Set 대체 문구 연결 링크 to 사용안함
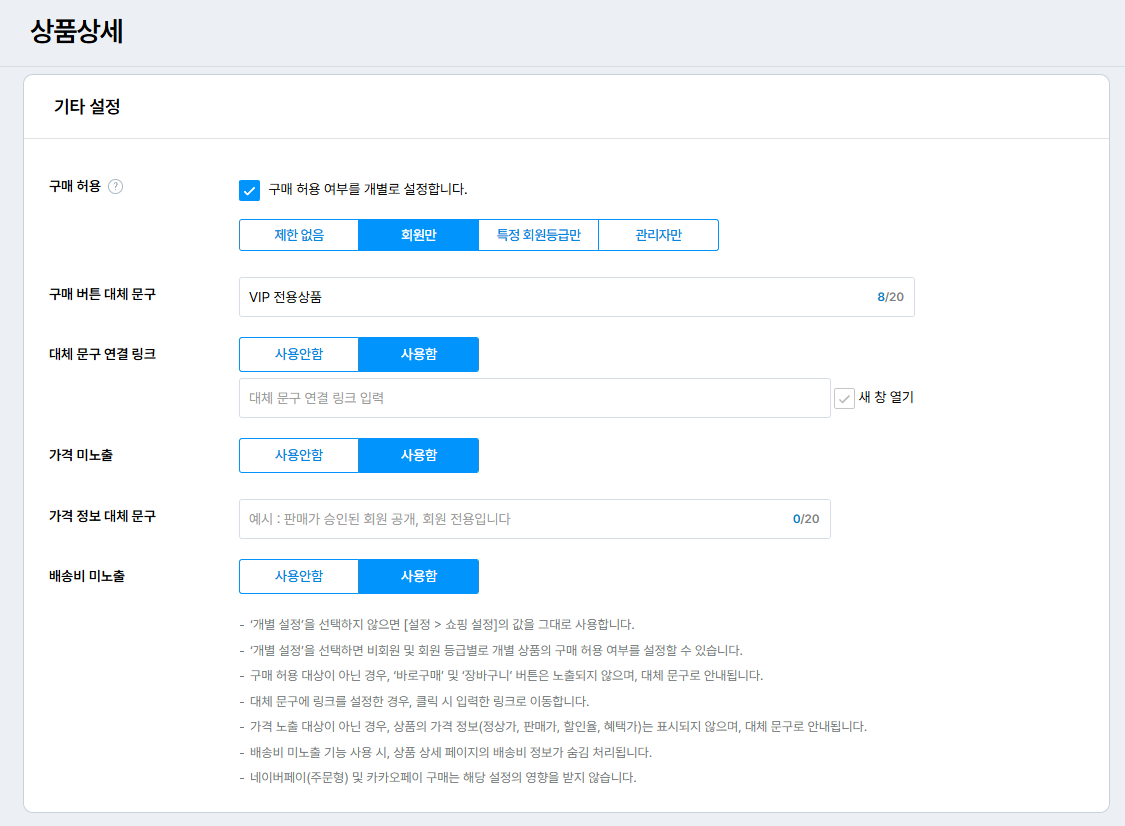The height and width of the screenshot is (826, 1125). pyautogui.click(x=299, y=355)
